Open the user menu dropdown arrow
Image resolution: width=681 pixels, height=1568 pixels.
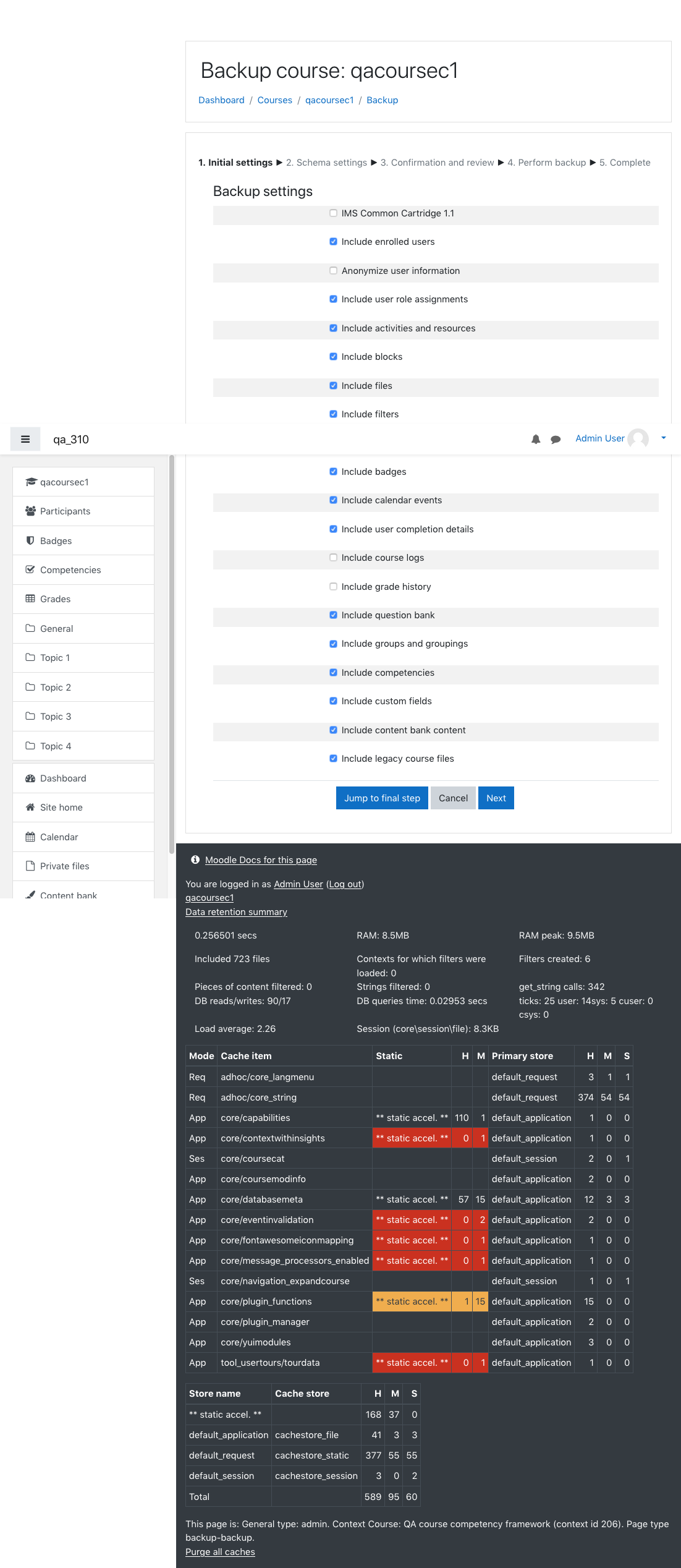pos(664,438)
